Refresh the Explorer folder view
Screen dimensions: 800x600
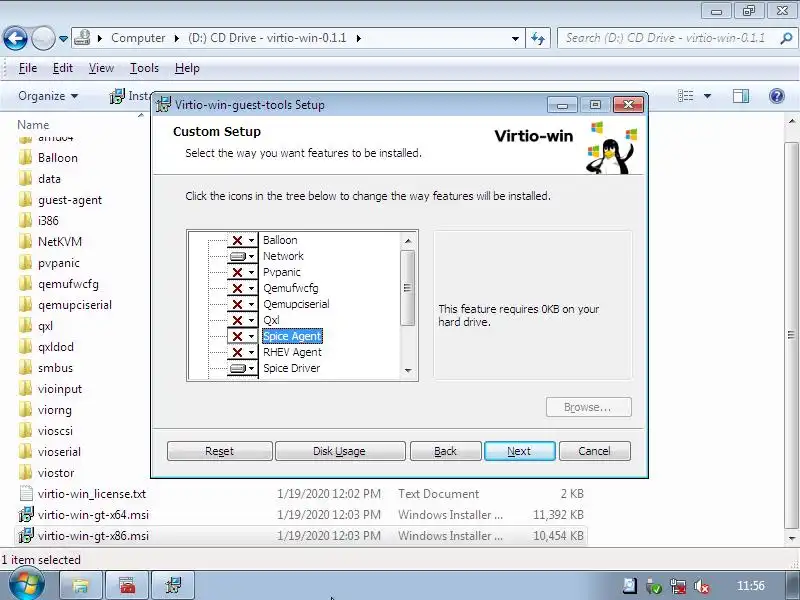pos(538,38)
